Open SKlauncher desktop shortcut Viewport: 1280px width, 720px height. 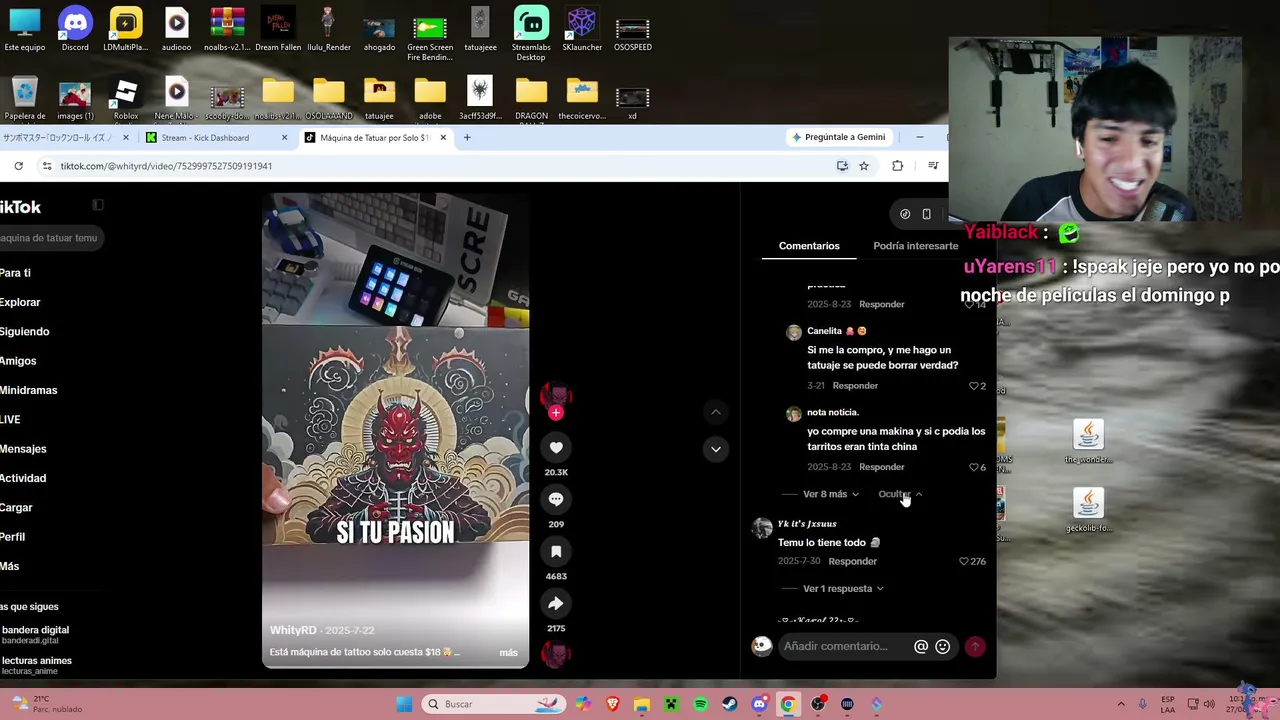[x=582, y=30]
